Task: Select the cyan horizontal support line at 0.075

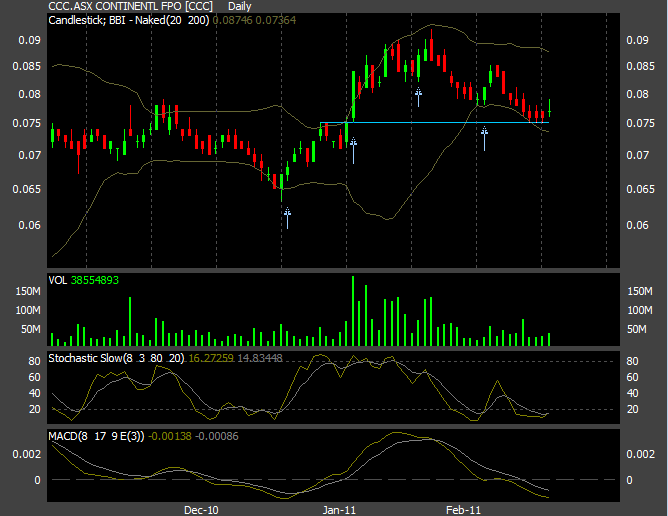Action: tap(435, 123)
